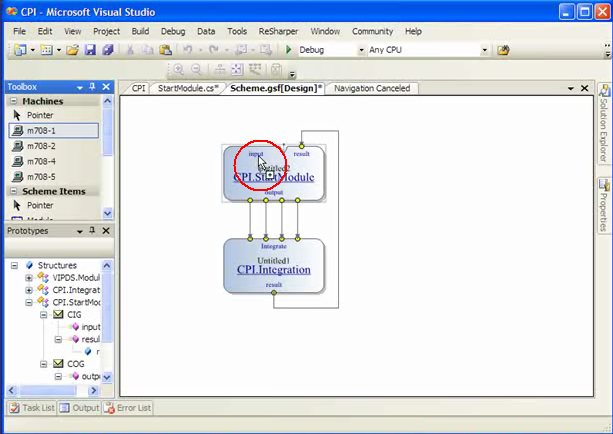
Task: Click the New Project toolbar icon
Action: pyautogui.click(x=20, y=50)
